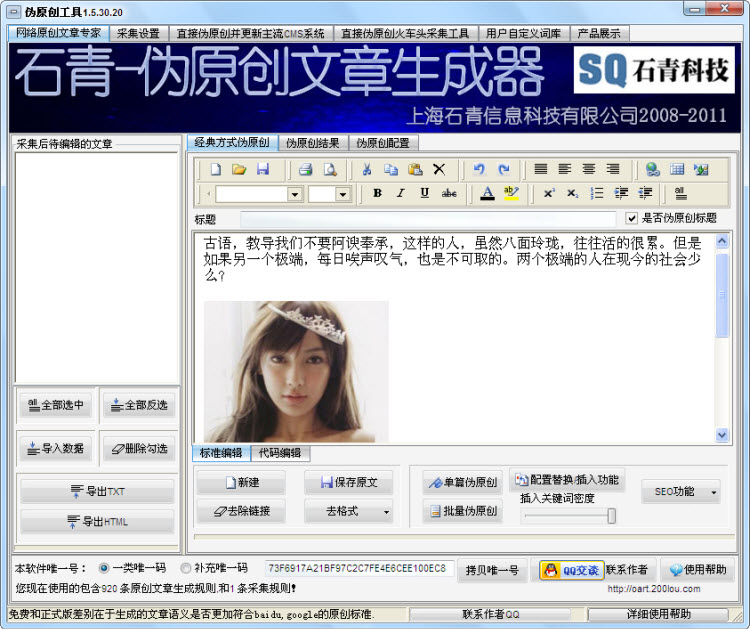Pick yellow text highlight color

[511, 193]
